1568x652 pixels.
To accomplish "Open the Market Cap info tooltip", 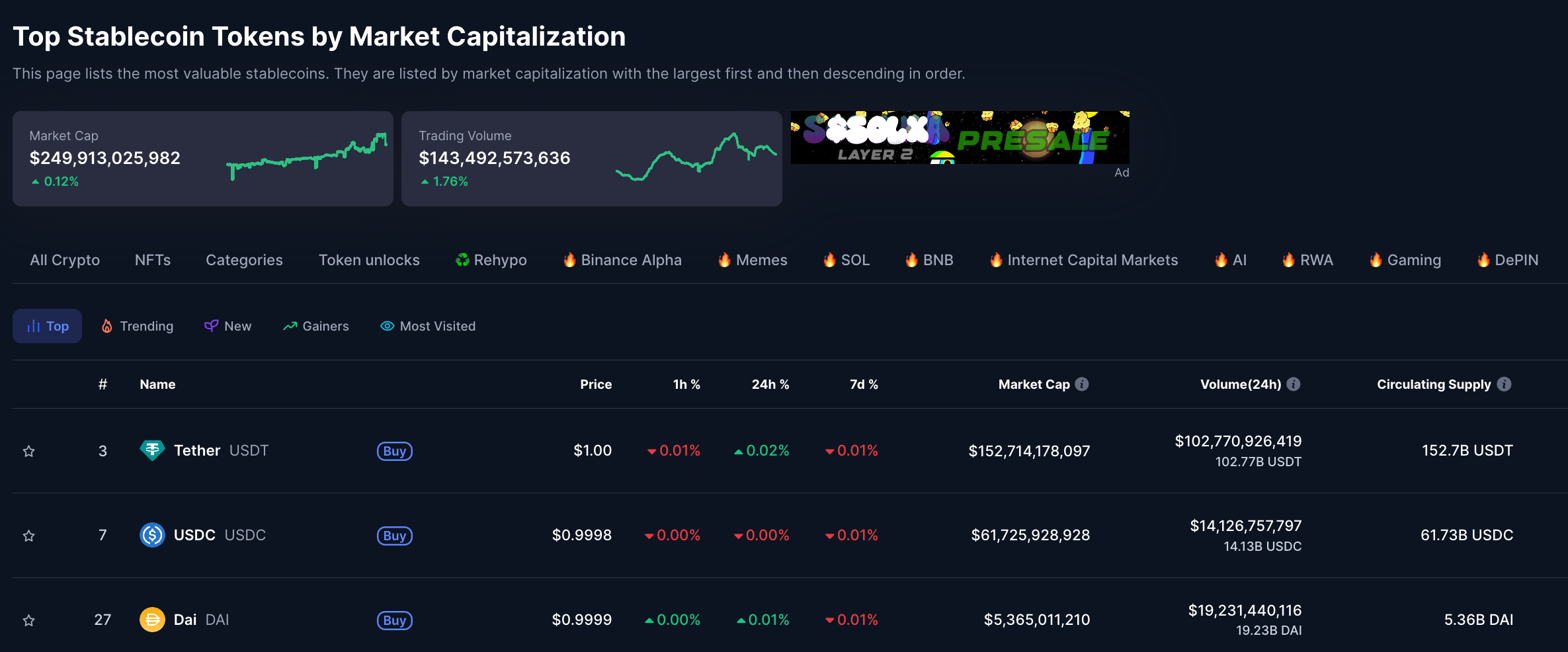I will click(x=1082, y=384).
